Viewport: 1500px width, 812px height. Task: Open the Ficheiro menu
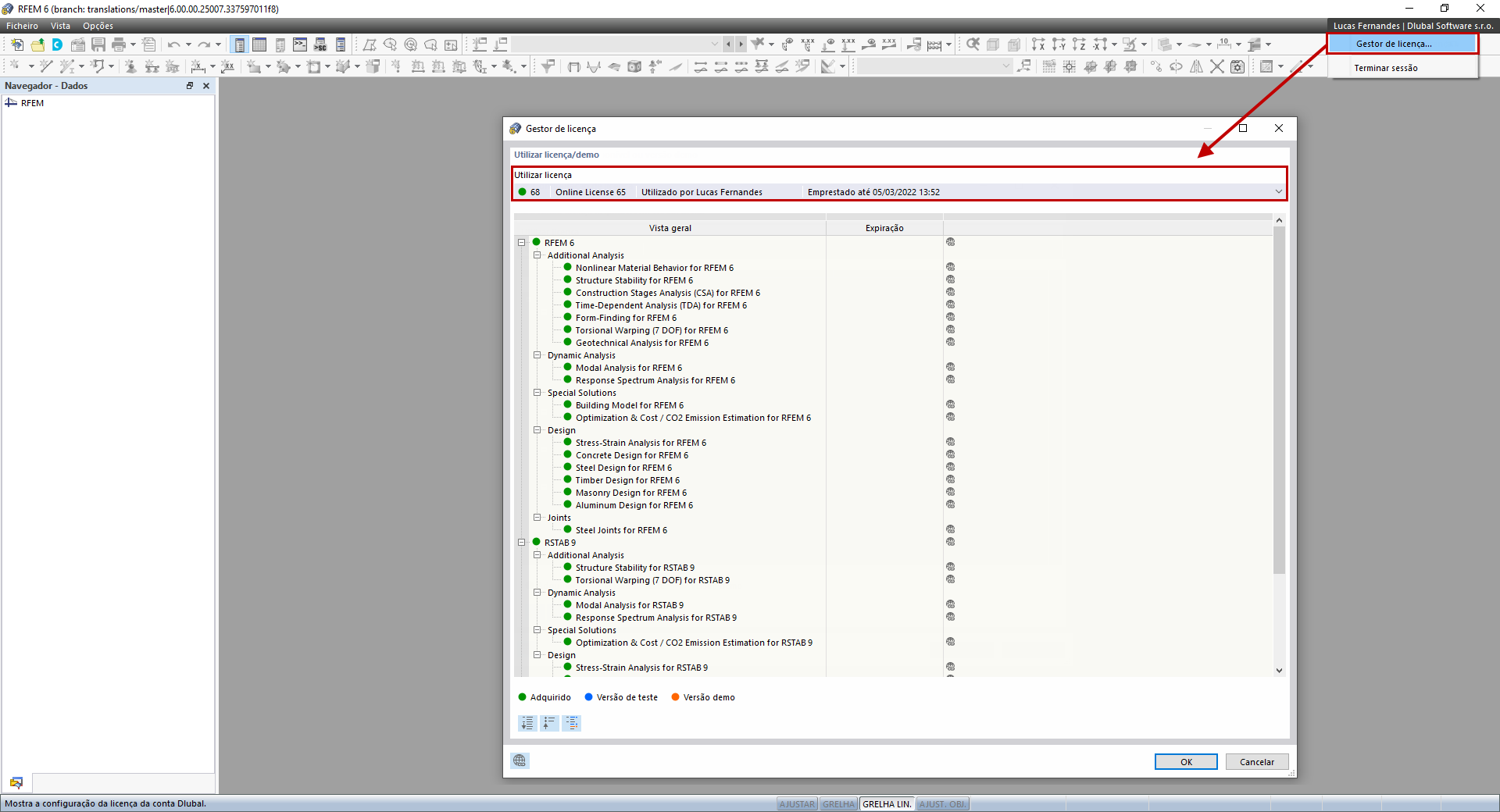[x=22, y=26]
